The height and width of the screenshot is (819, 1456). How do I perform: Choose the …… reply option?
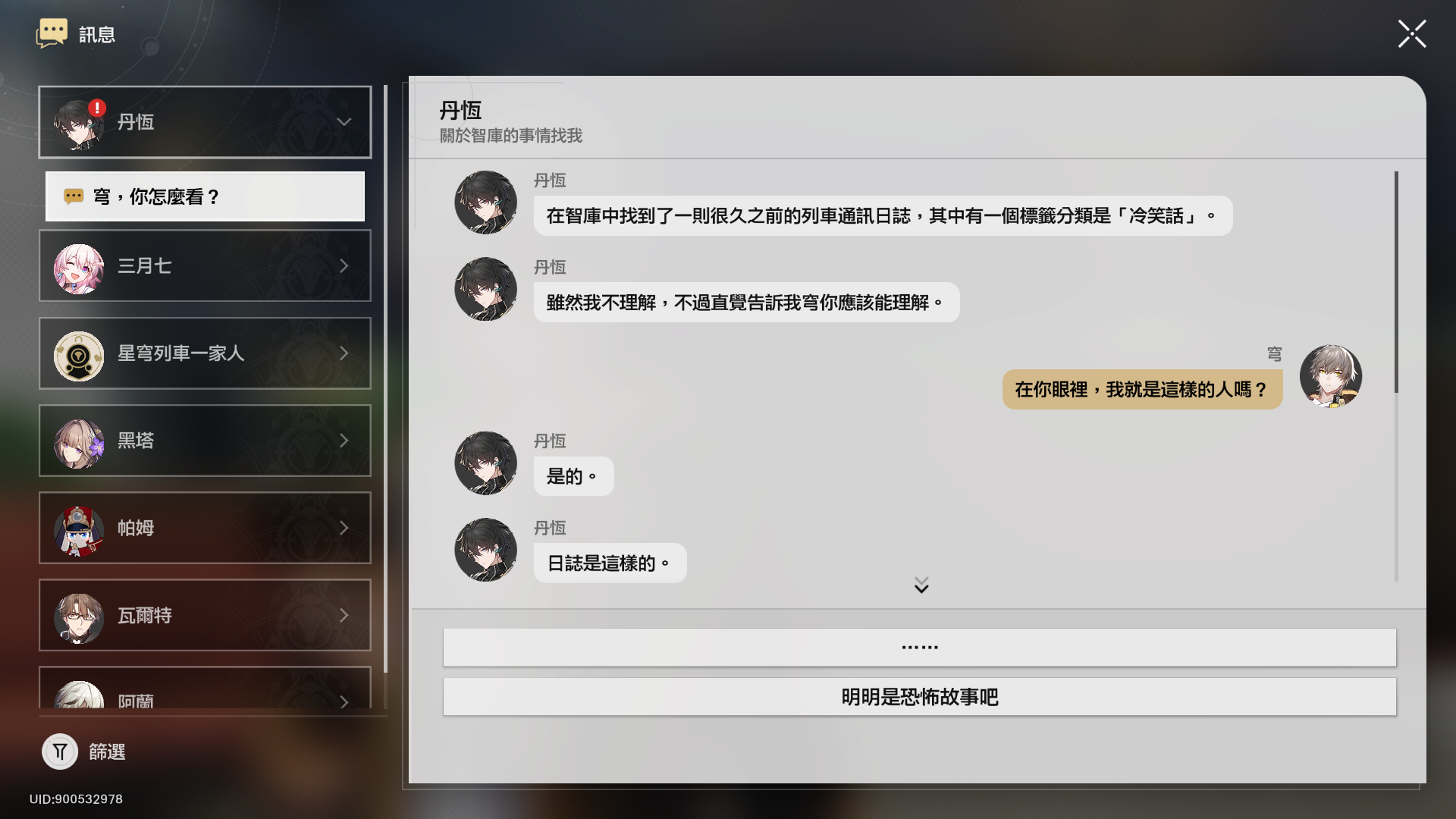pos(919,648)
